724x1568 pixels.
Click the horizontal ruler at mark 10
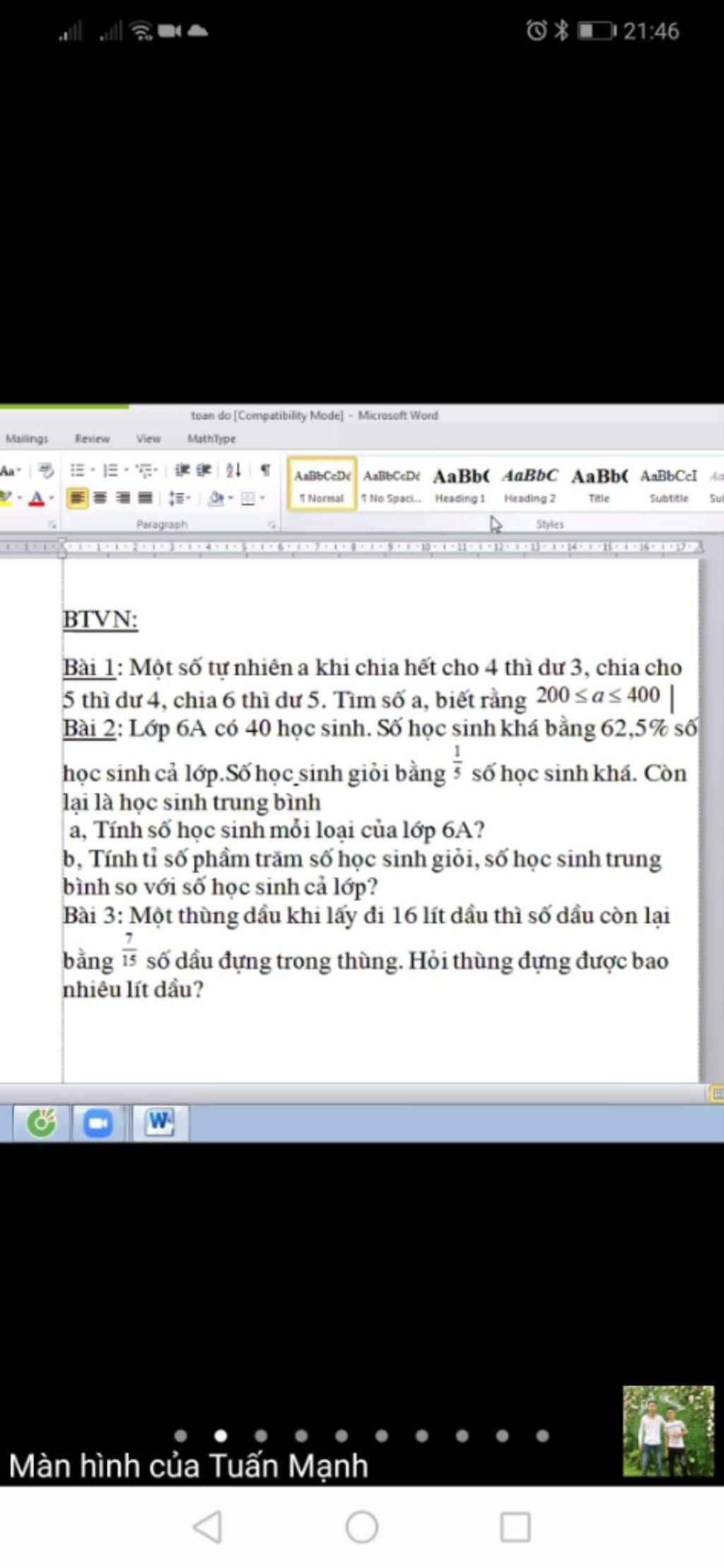pos(426,547)
